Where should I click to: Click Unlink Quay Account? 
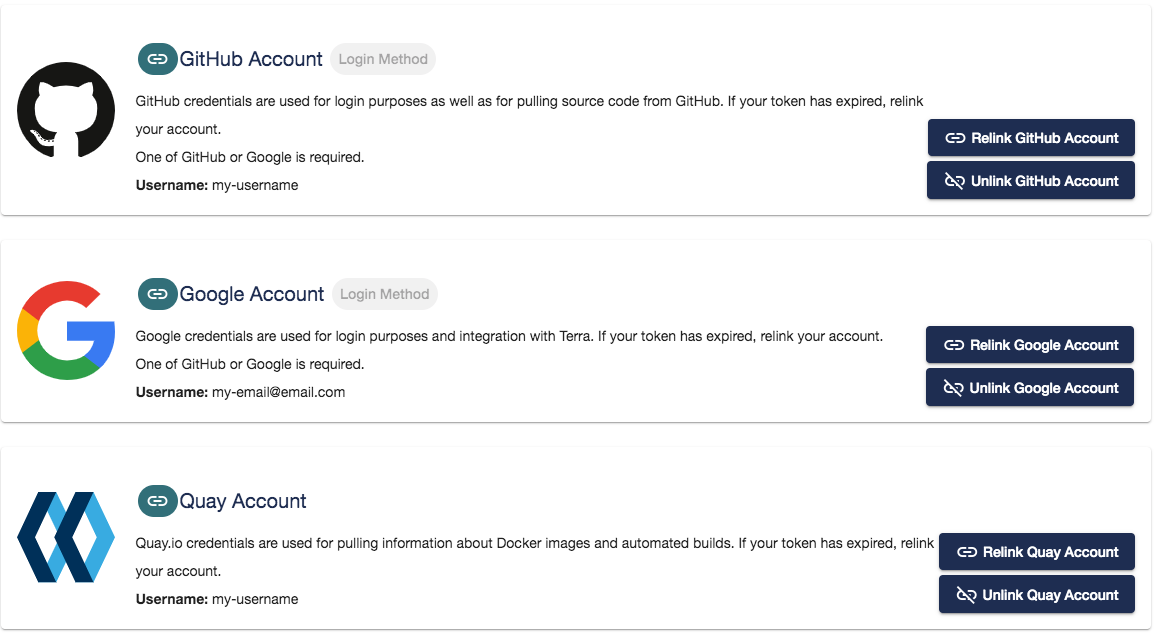[x=1036, y=594]
